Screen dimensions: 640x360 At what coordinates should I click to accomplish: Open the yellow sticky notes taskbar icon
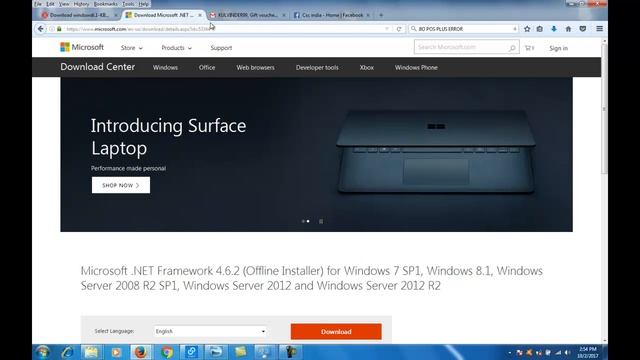pos(241,352)
